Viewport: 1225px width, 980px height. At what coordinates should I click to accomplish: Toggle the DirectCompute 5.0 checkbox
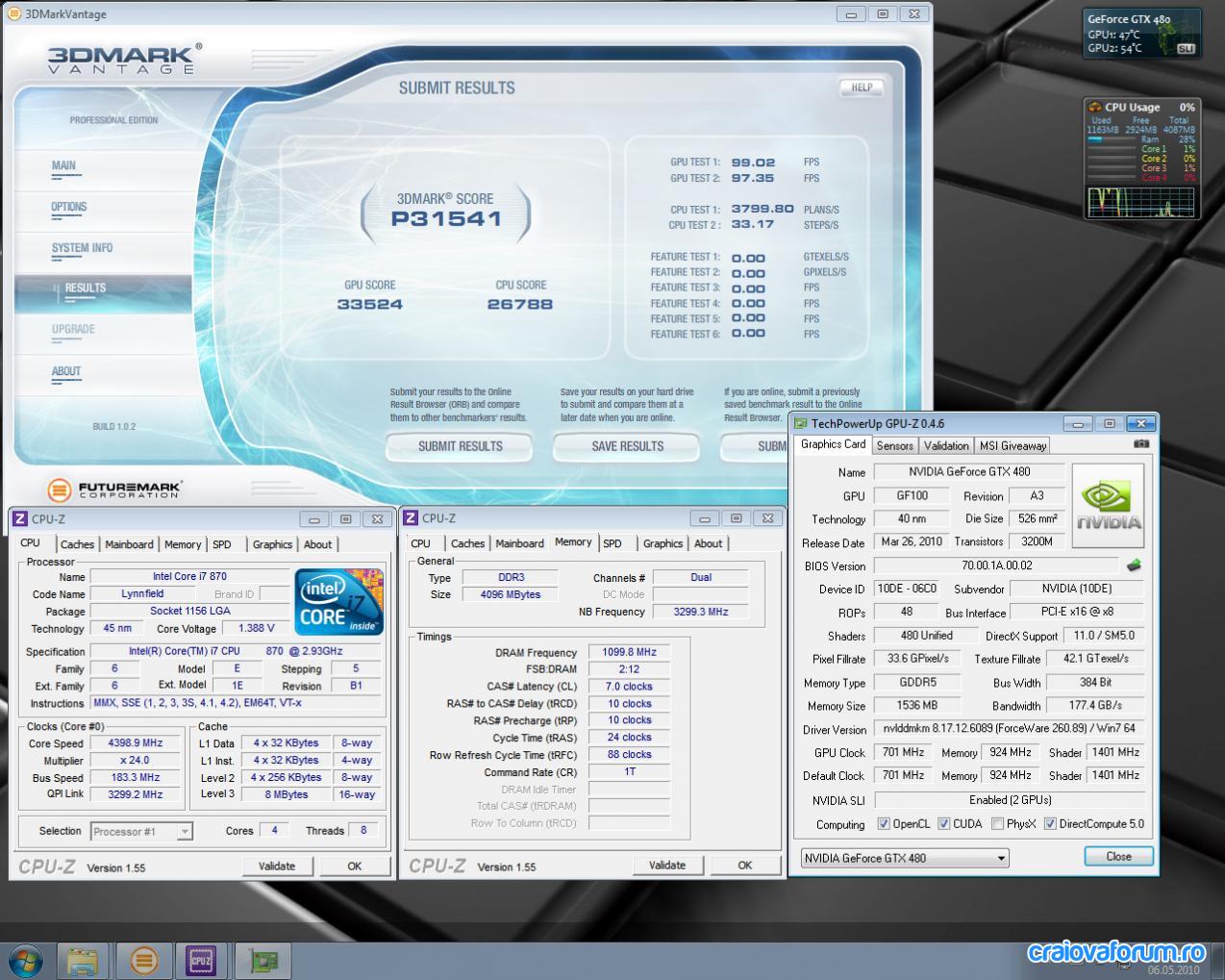tap(1050, 824)
